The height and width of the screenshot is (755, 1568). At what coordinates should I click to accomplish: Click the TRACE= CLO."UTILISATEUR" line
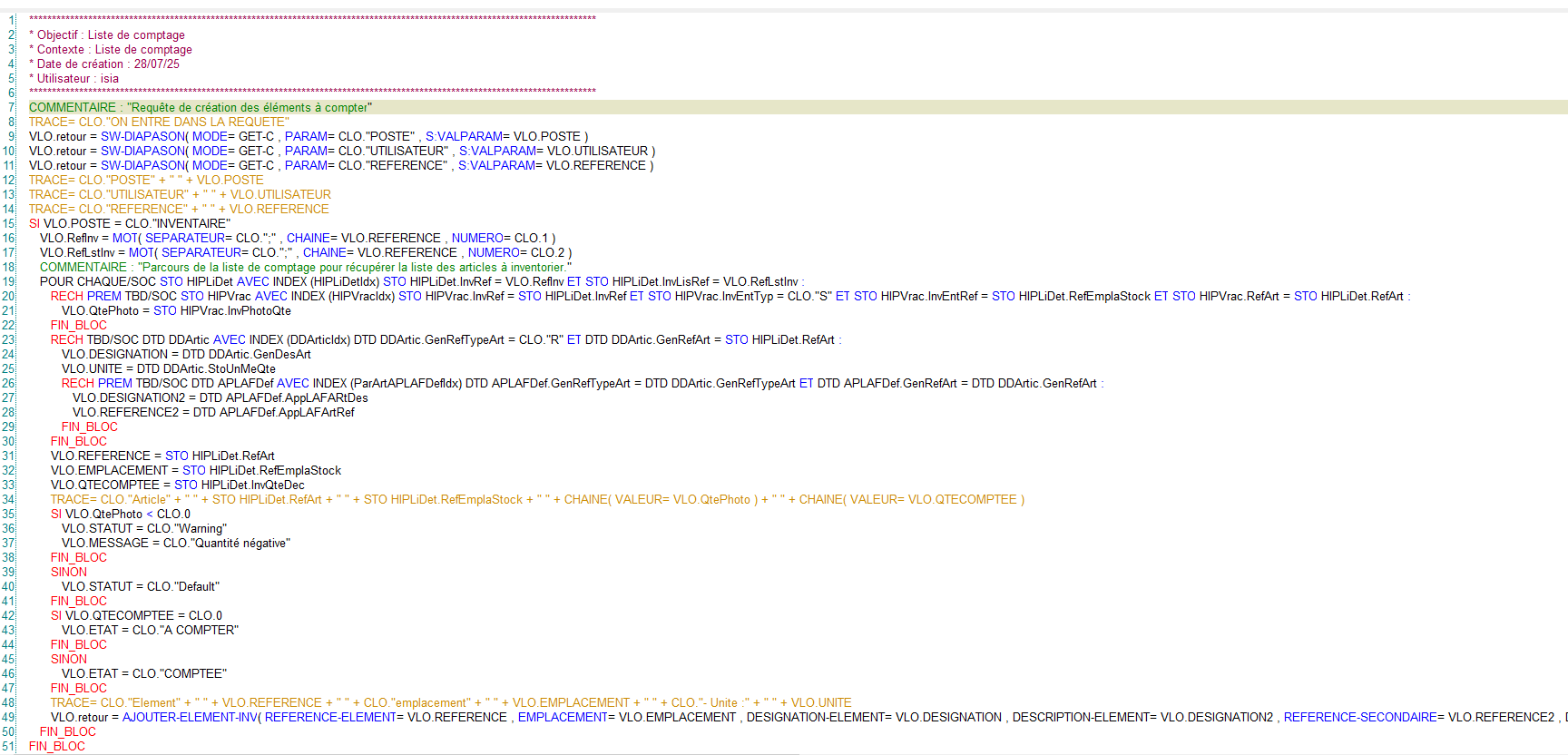tap(180, 194)
